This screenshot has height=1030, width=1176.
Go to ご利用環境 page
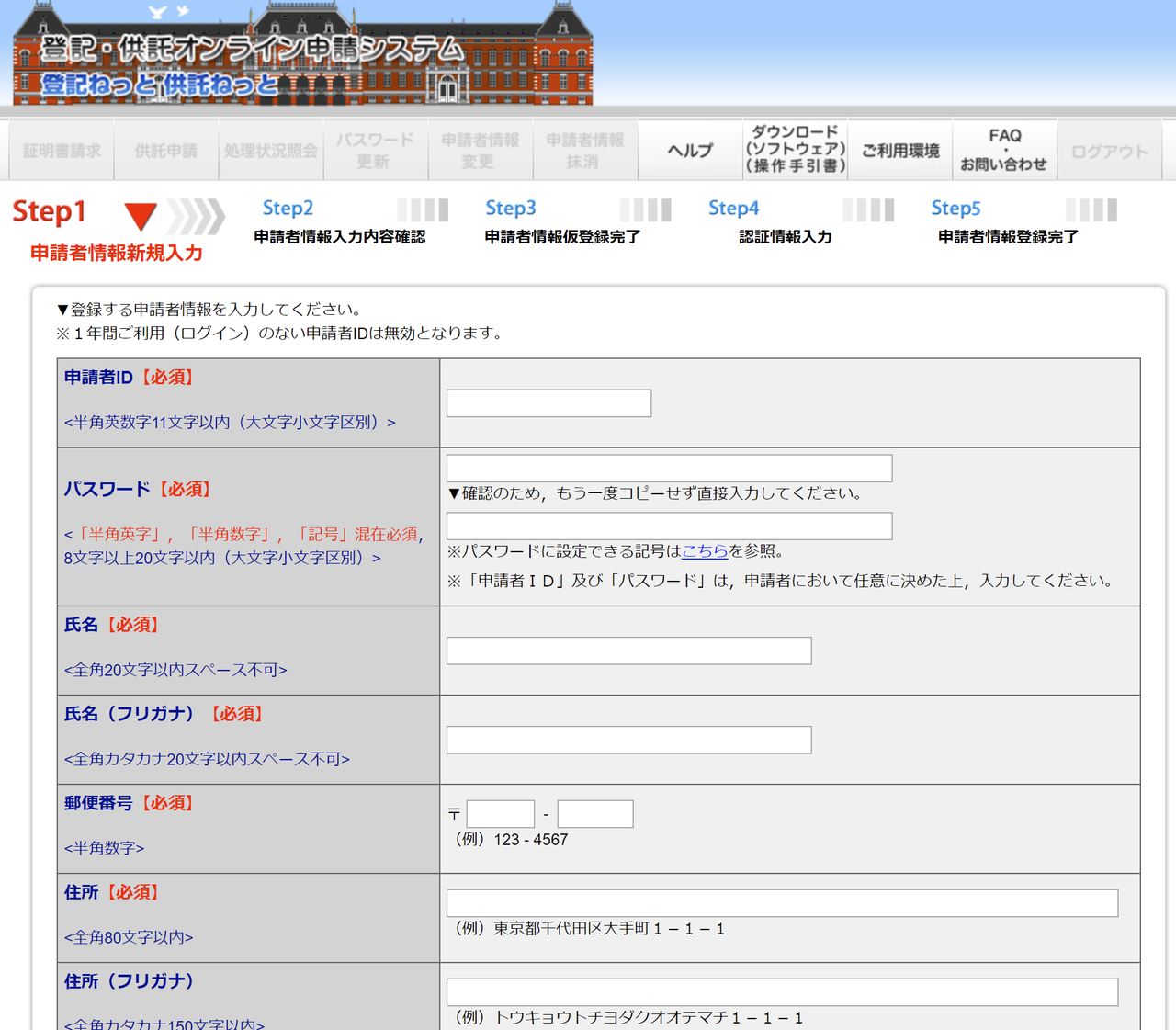click(899, 150)
